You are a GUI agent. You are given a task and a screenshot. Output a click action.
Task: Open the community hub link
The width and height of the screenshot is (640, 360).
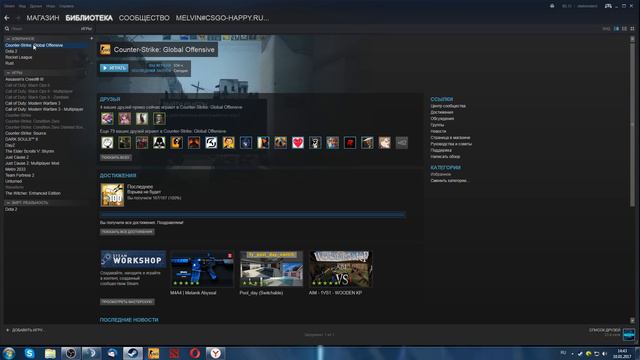pos(448,106)
